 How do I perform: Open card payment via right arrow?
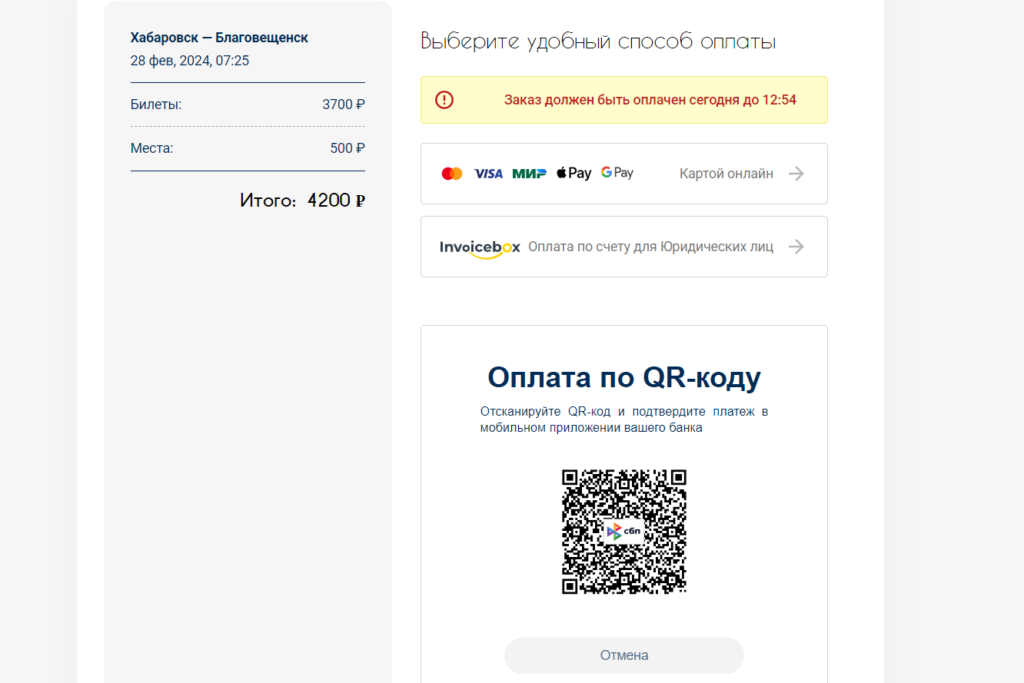796,174
